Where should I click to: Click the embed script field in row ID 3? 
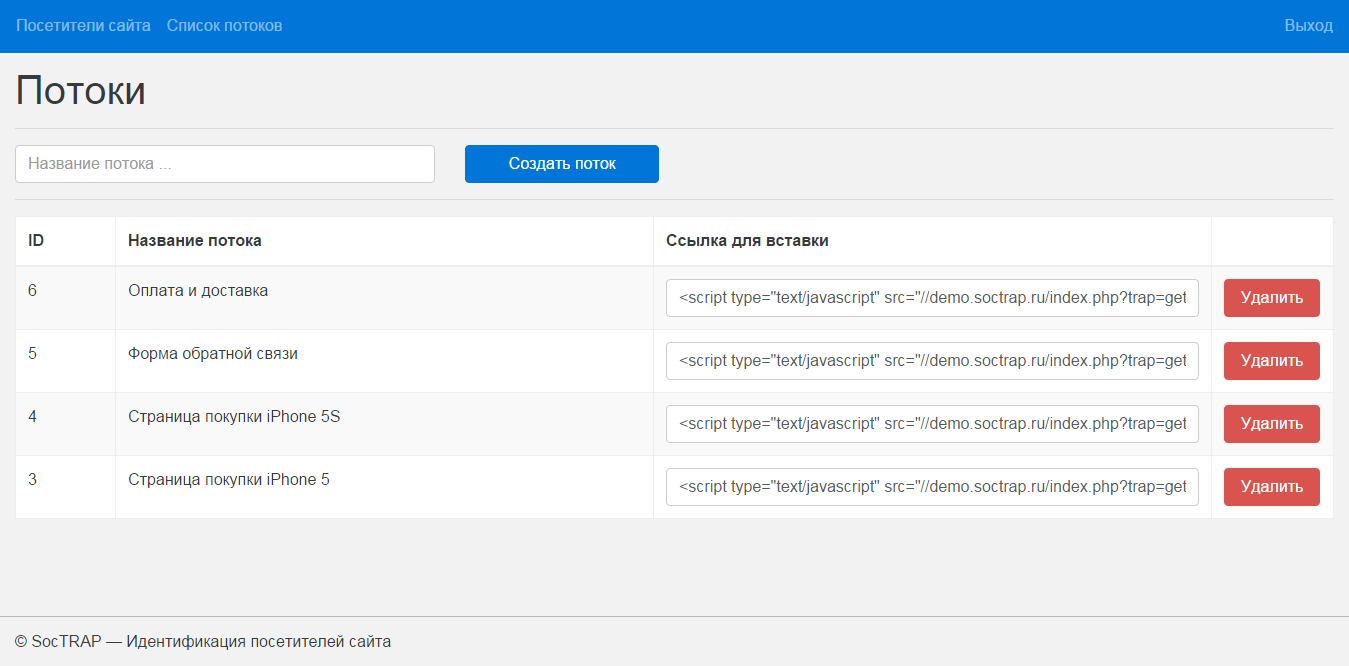tap(932, 487)
